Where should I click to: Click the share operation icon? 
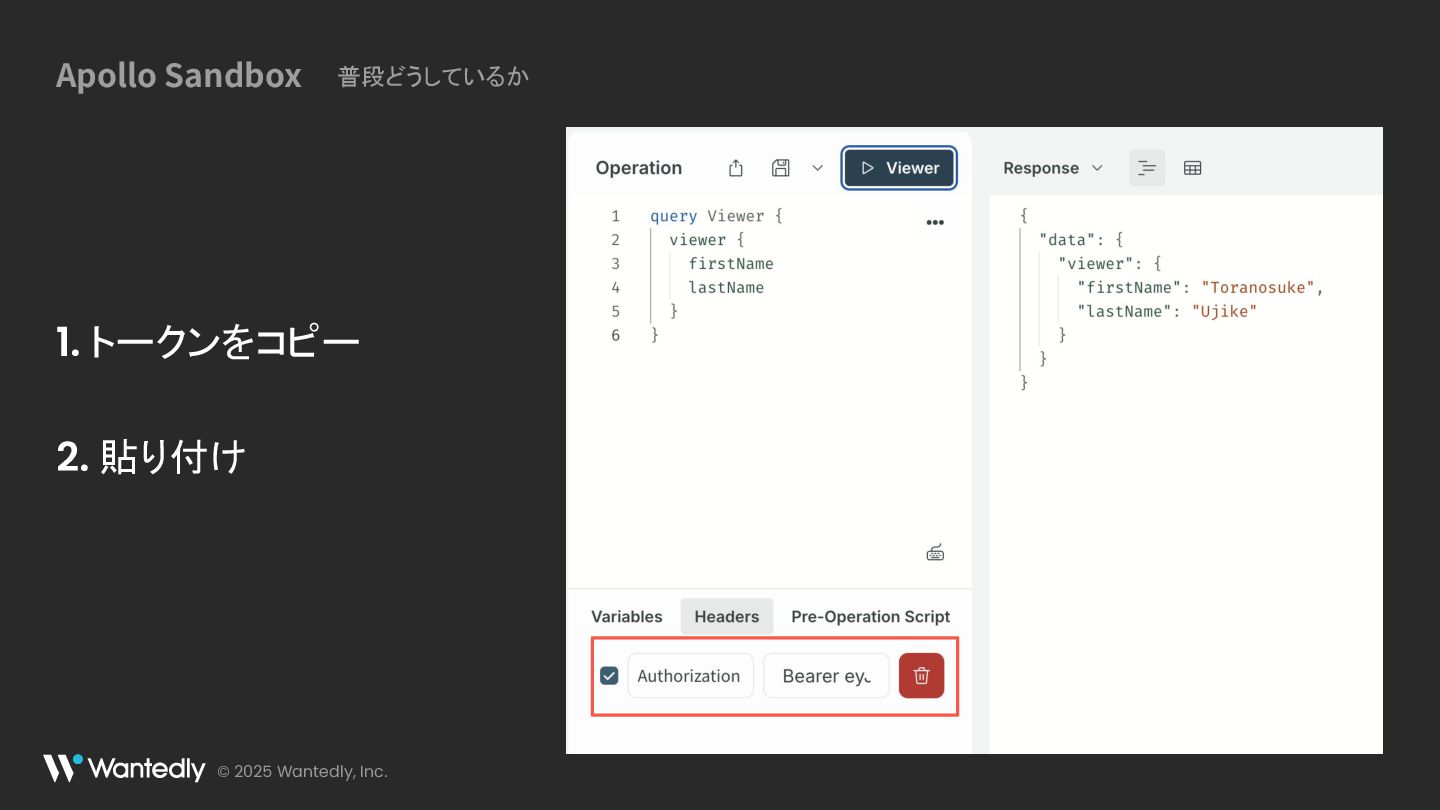point(736,168)
